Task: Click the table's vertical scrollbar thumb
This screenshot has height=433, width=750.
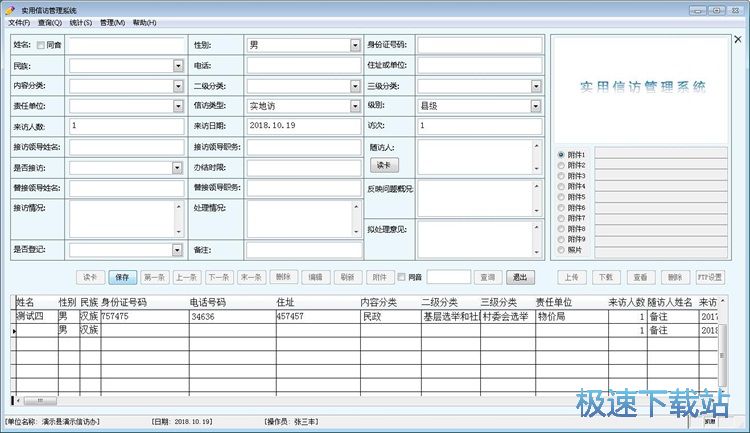Action: pos(722,355)
